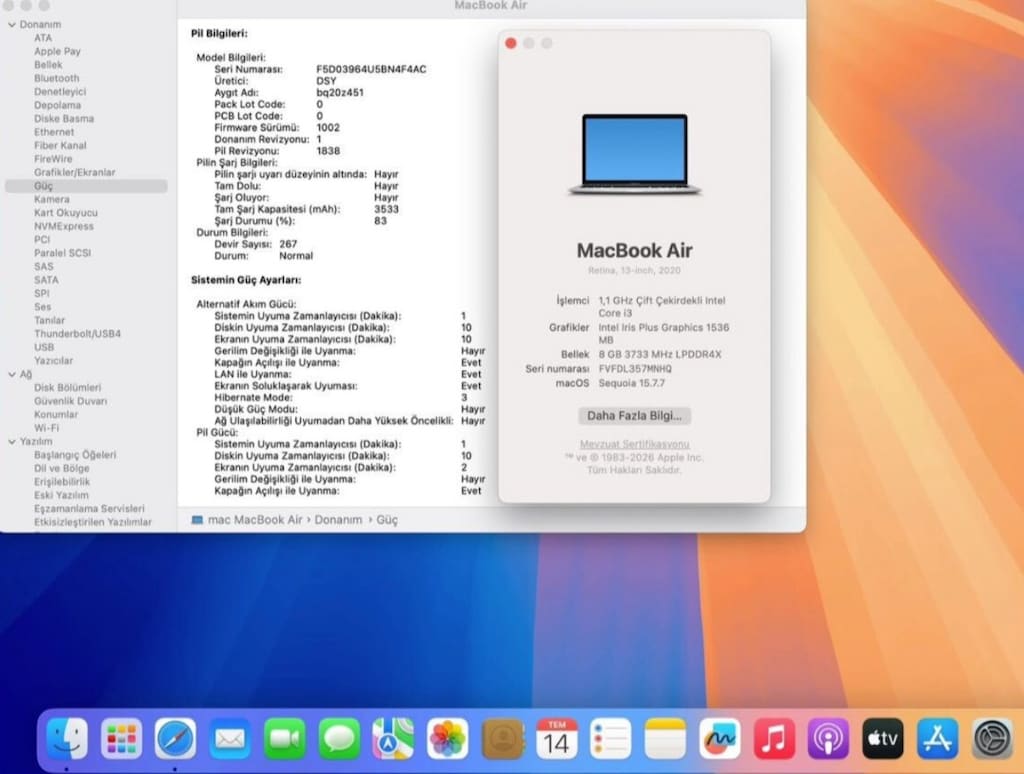Select the highlighted Güç sidebar item
The height and width of the screenshot is (774, 1024).
pos(86,186)
